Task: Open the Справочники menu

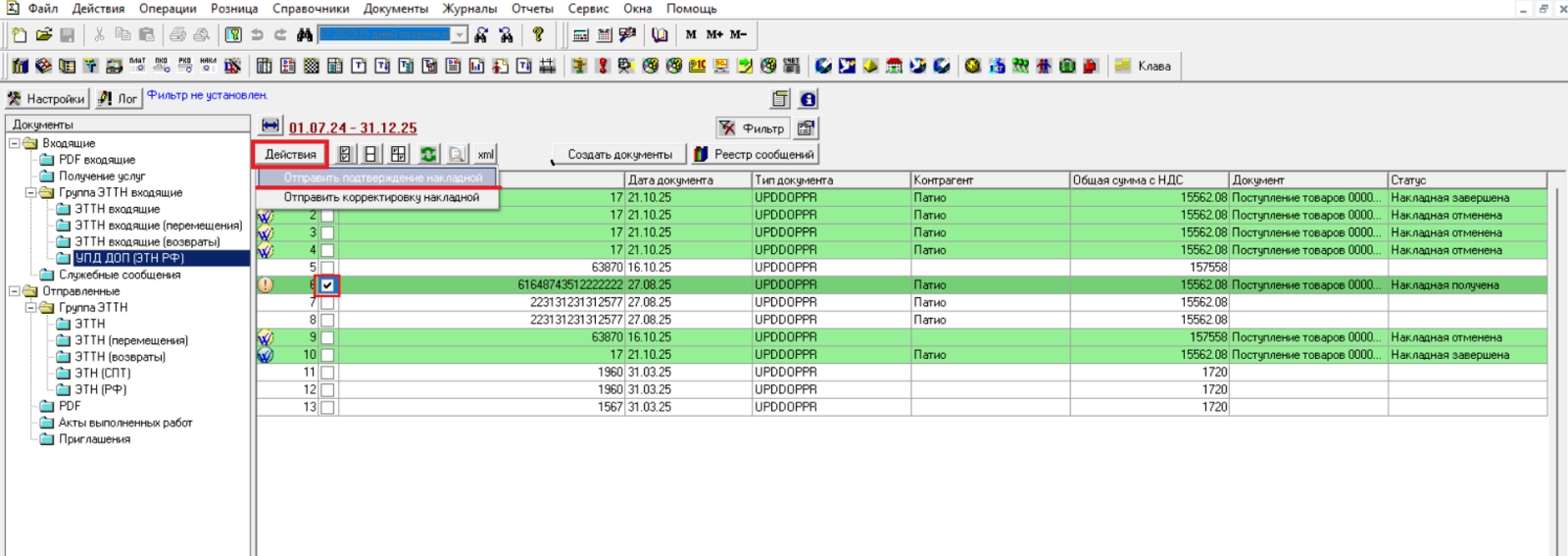Action: pyautogui.click(x=310, y=9)
